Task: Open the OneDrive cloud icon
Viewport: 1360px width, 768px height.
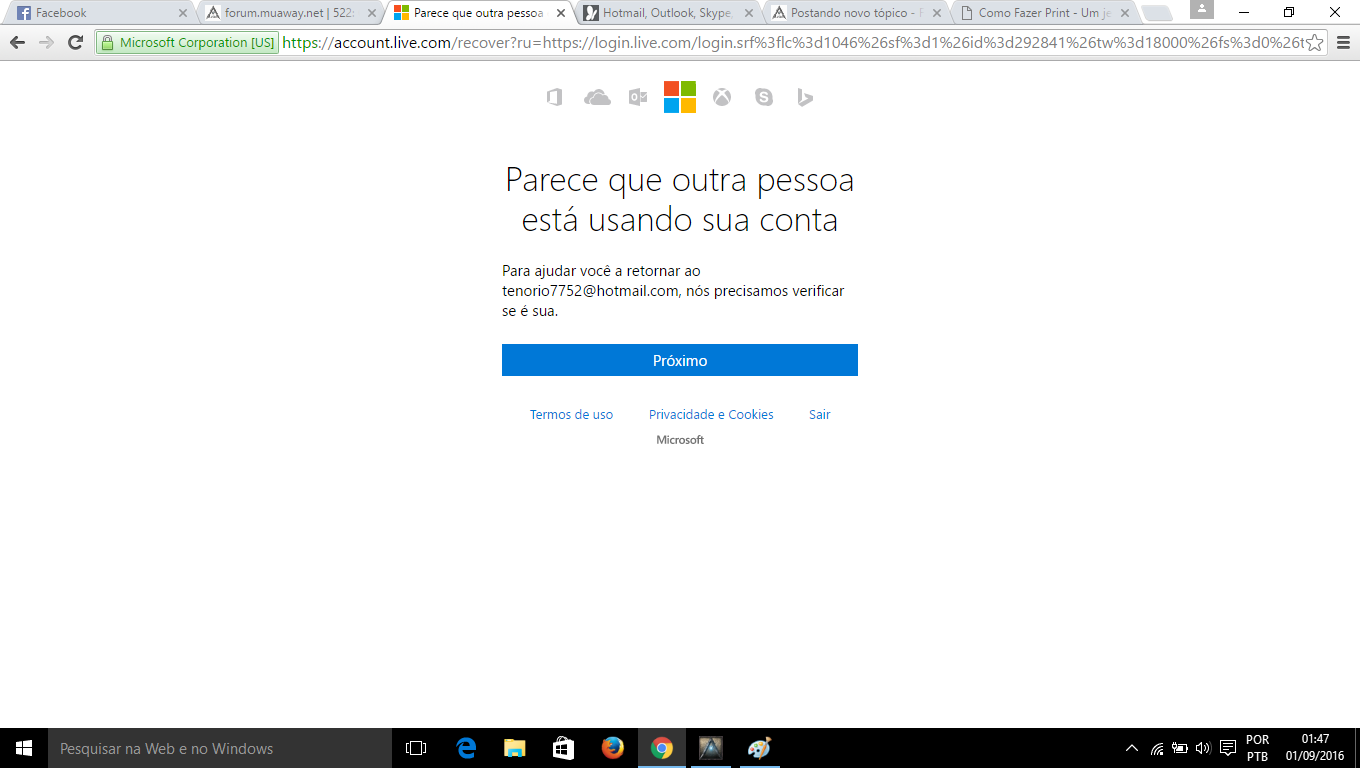Action: click(x=597, y=97)
